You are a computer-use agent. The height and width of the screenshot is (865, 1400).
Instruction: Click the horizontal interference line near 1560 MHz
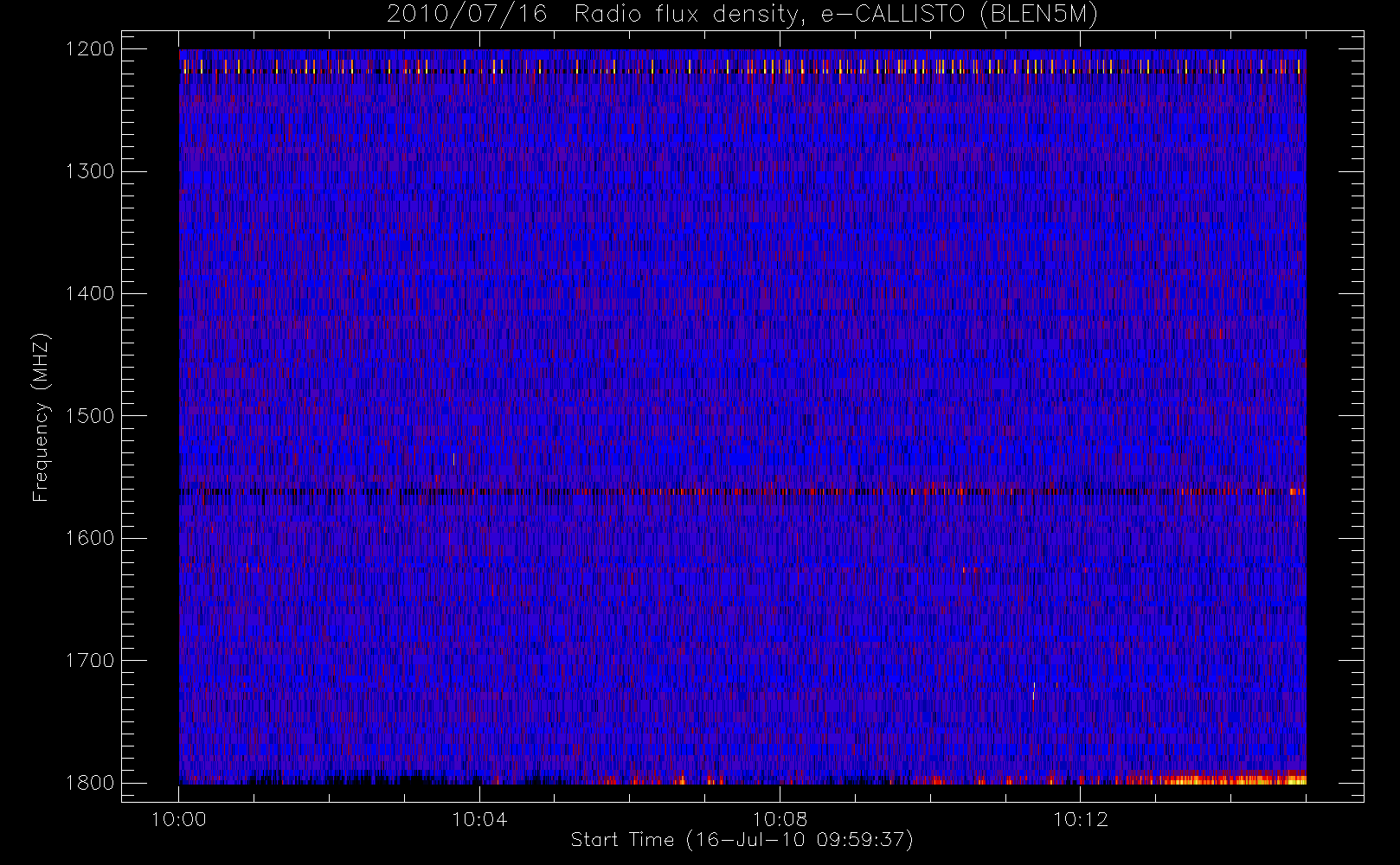coord(742,491)
